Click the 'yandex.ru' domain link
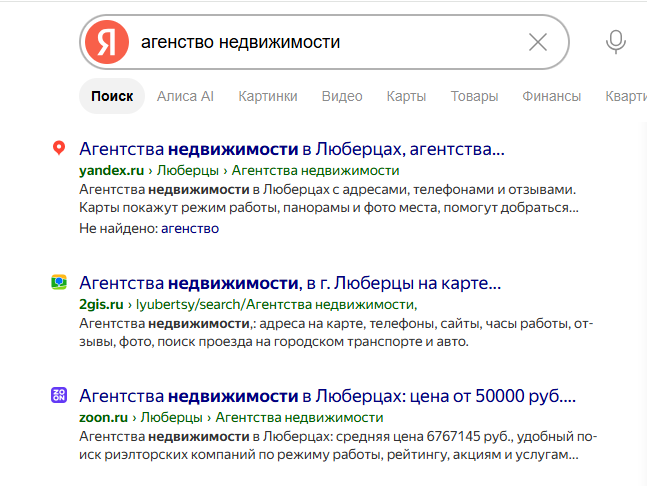 pyautogui.click(x=111, y=170)
